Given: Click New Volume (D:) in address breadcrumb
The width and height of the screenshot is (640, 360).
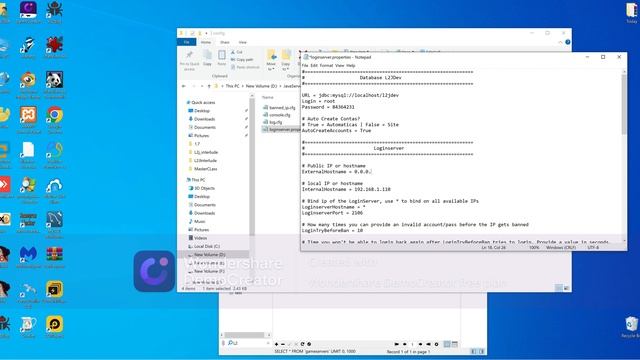Looking at the screenshot, I should [261, 86].
